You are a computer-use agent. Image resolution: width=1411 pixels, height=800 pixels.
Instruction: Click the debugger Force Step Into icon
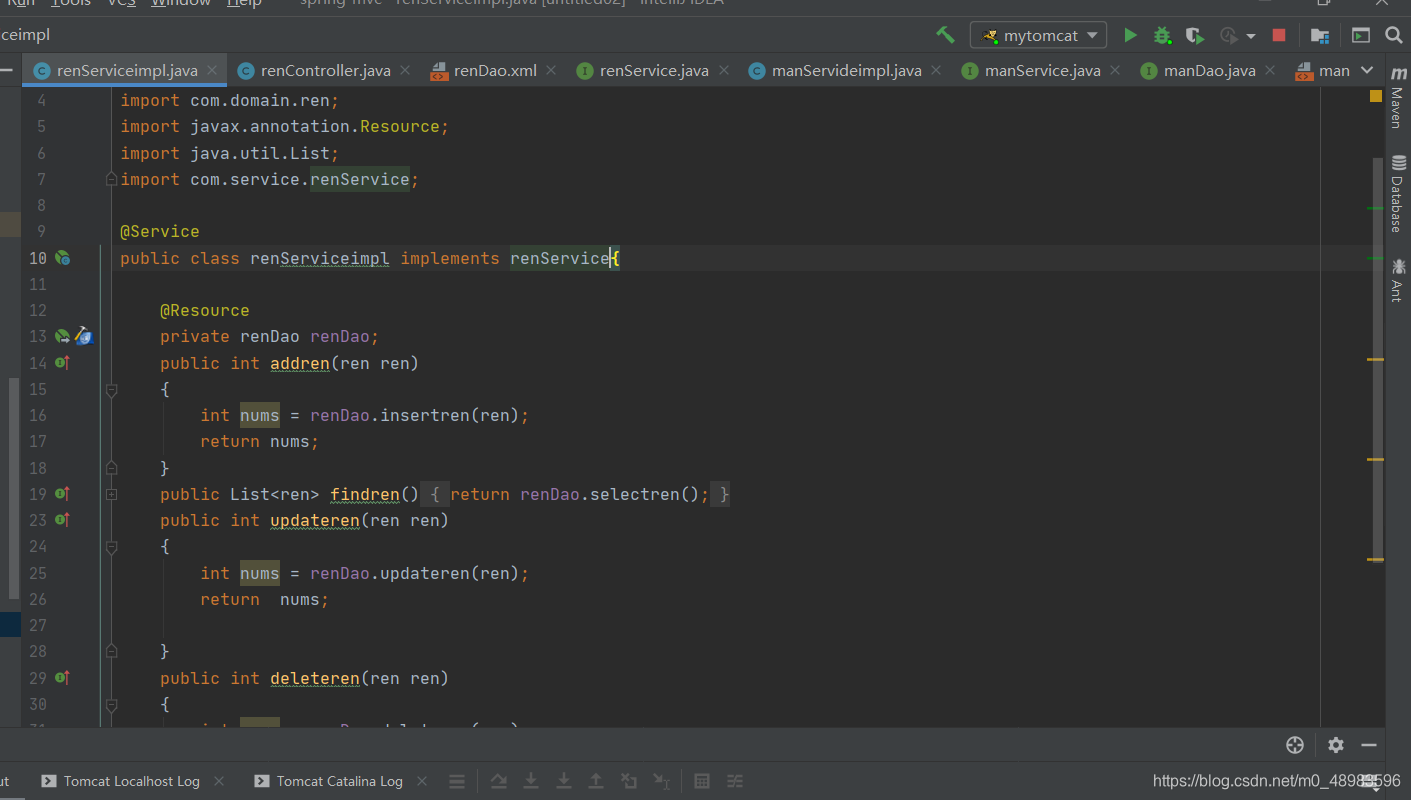pyautogui.click(x=564, y=781)
